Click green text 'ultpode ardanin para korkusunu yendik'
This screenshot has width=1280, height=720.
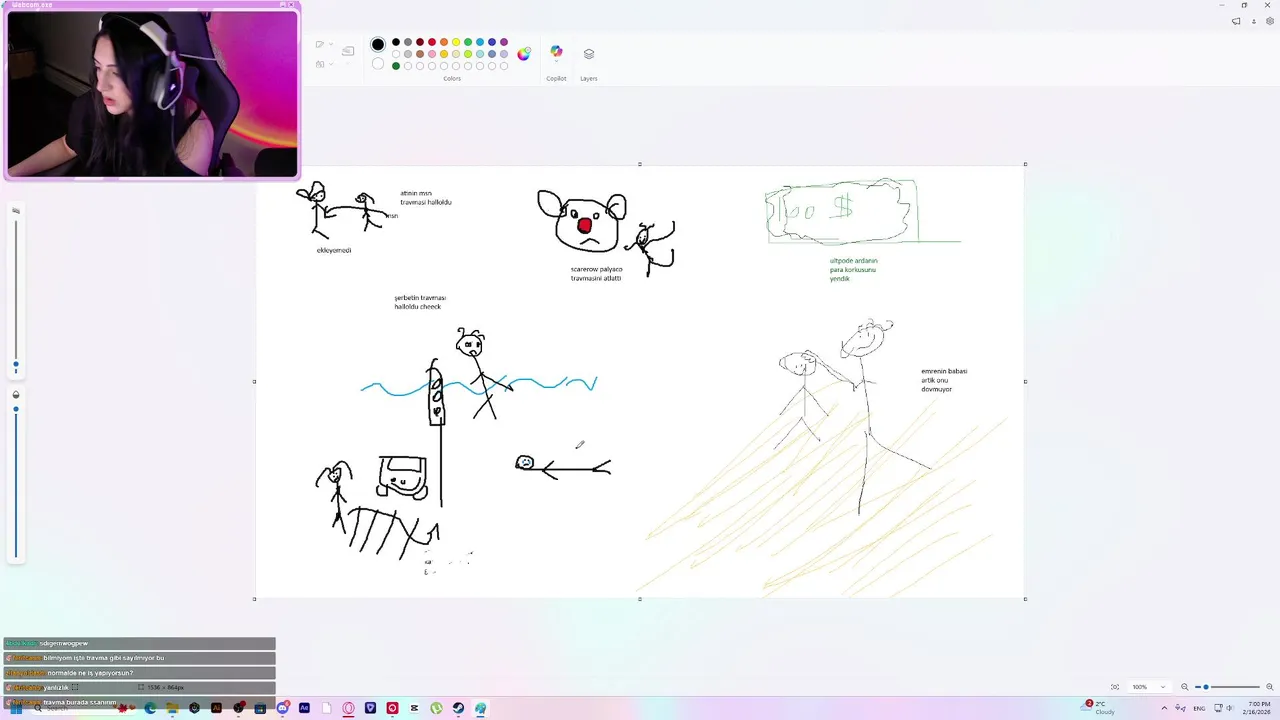853,269
